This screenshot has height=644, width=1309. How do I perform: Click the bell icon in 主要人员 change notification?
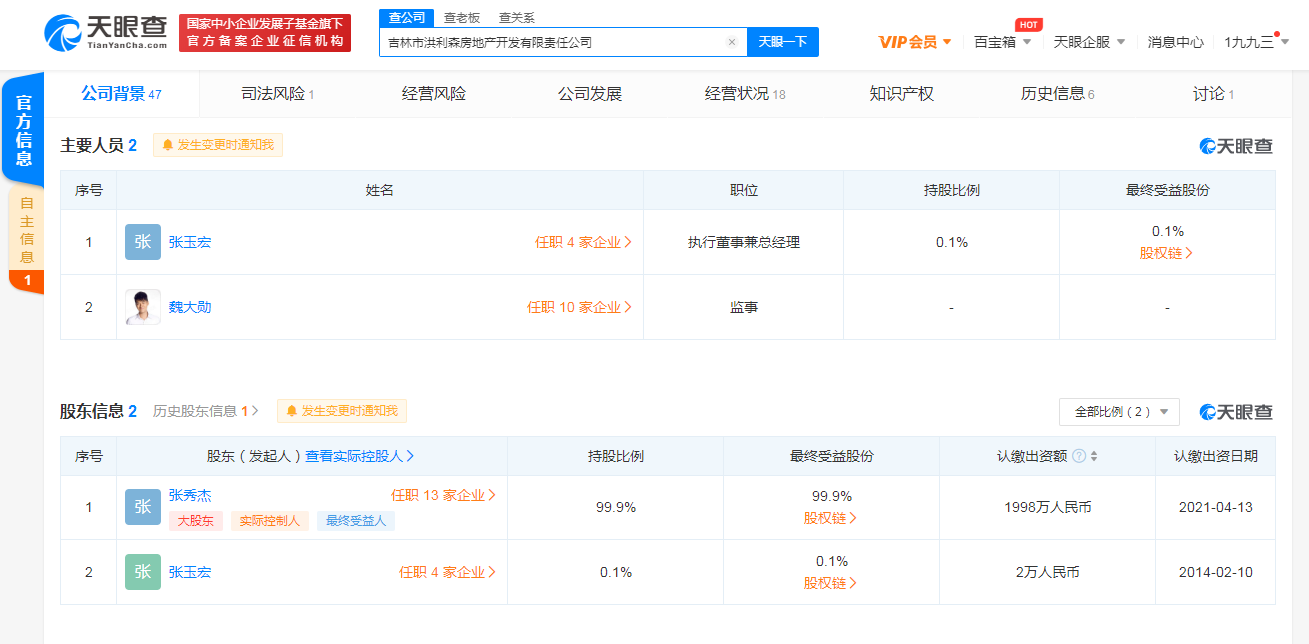(x=167, y=145)
